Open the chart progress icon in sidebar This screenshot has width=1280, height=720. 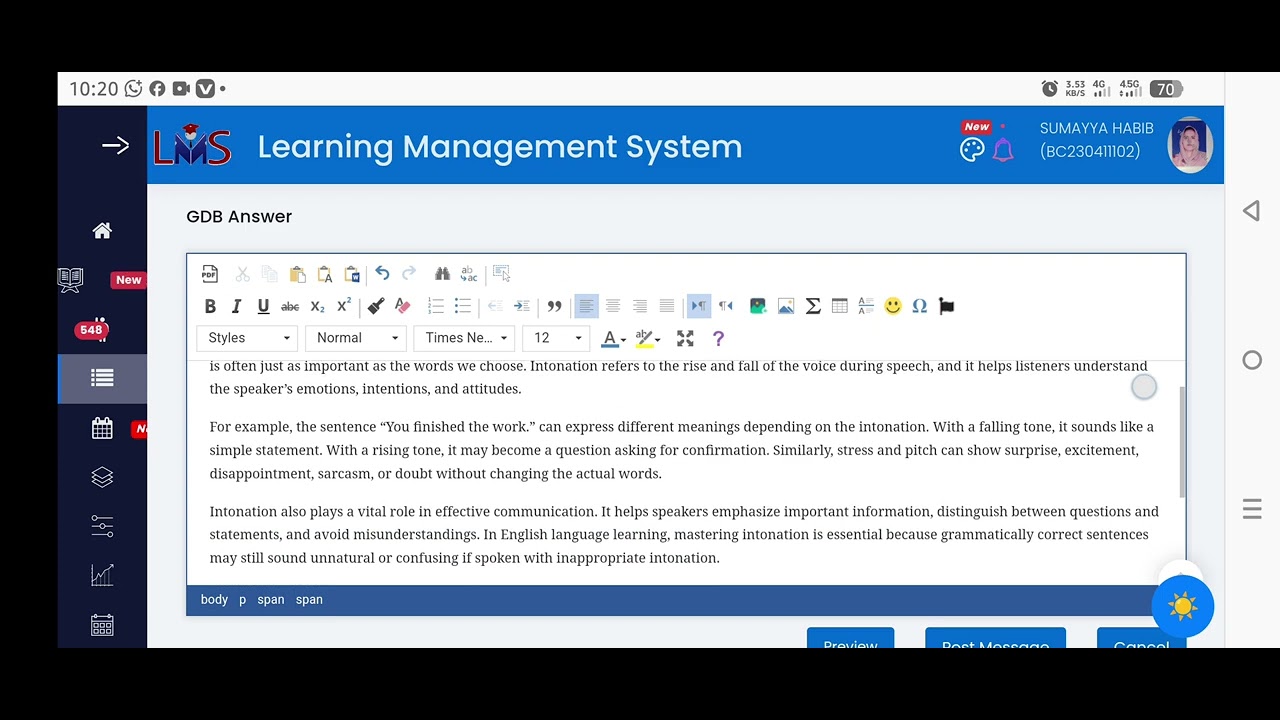point(102,575)
